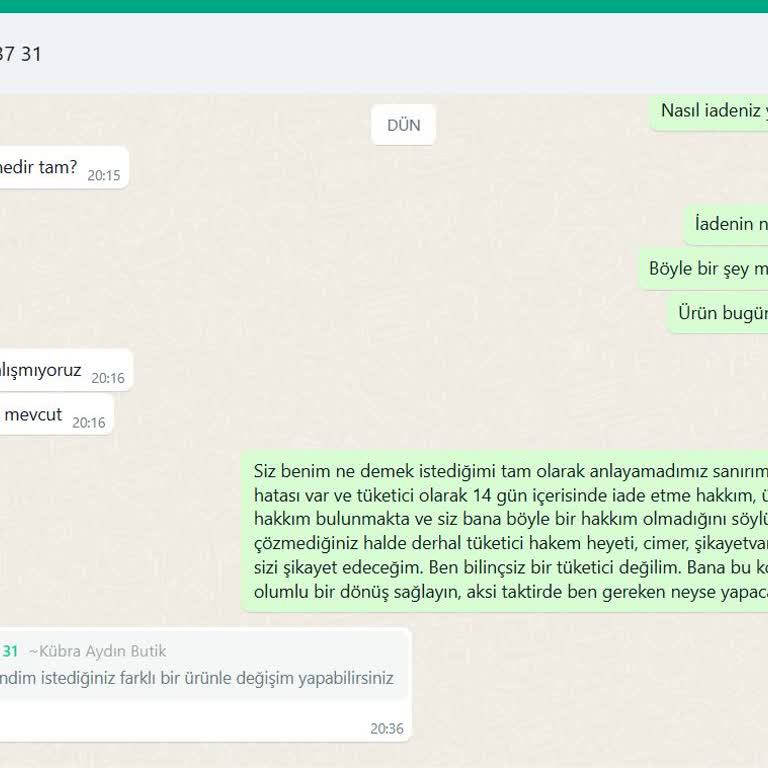Select the 'mevcut' message at 20:16
The image size is (768, 768).
pyautogui.click(x=56, y=415)
